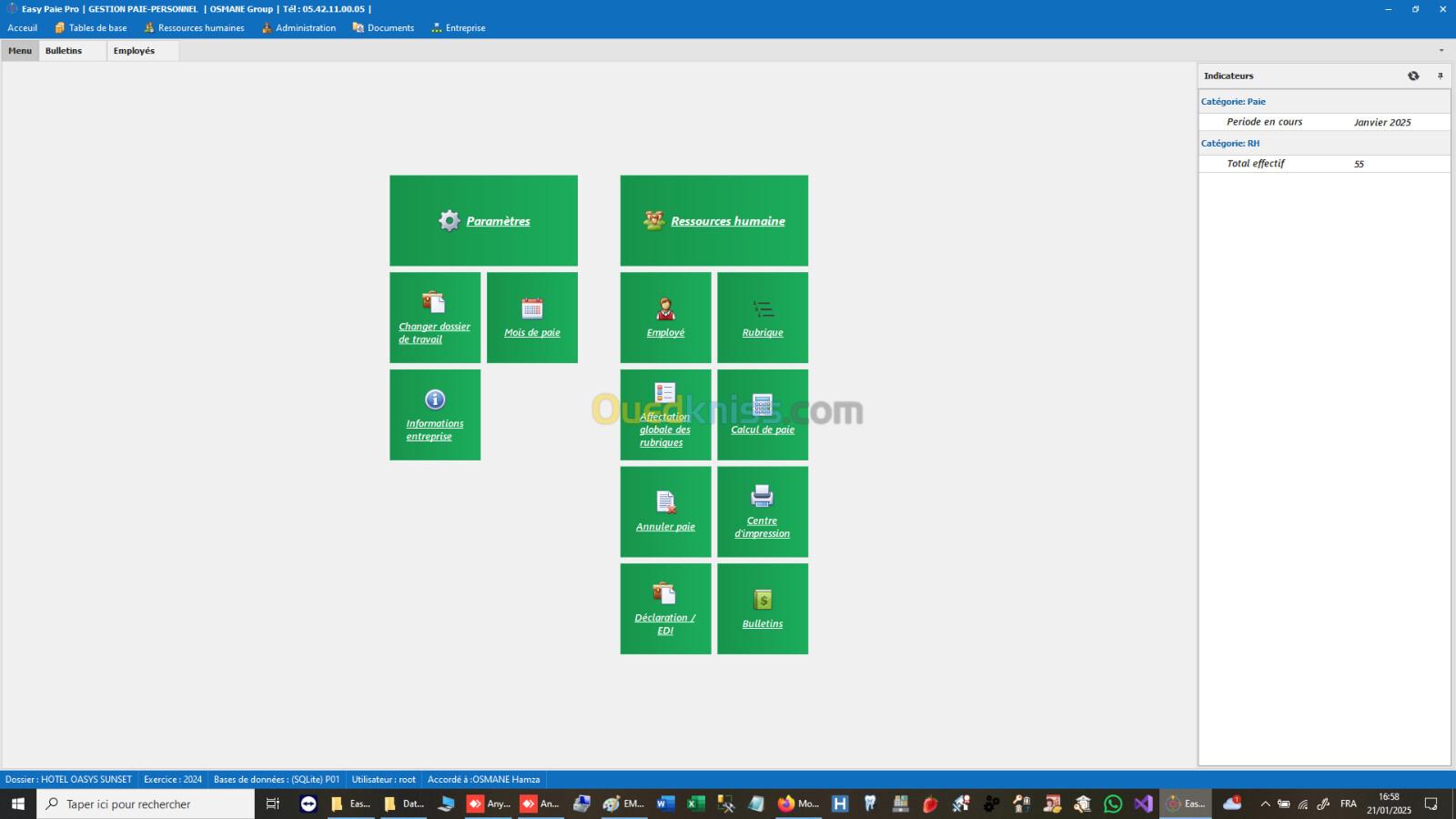Expand the tab strip dropdown arrow
Viewport: 1456px width, 819px height.
point(1441,51)
